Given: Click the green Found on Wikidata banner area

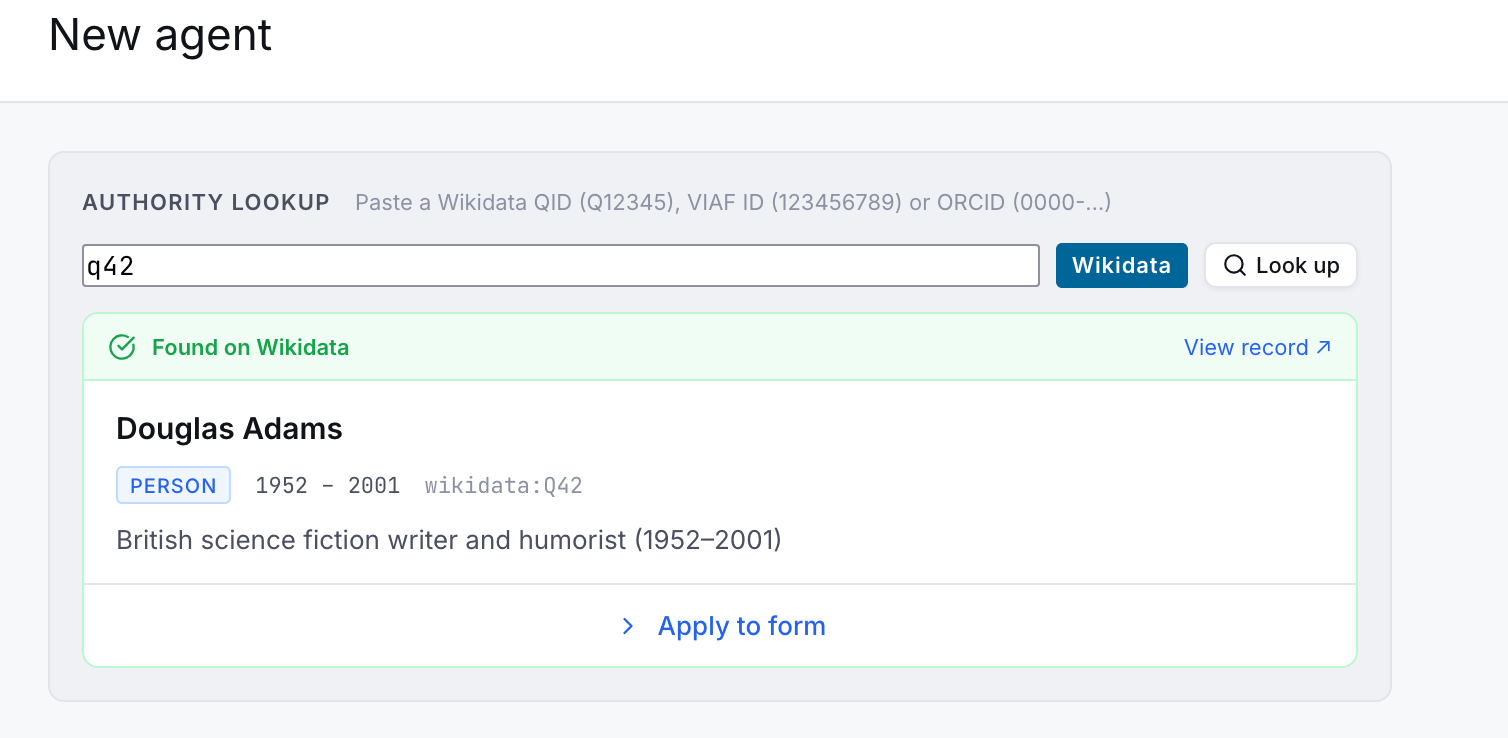Looking at the screenshot, I should click(720, 347).
